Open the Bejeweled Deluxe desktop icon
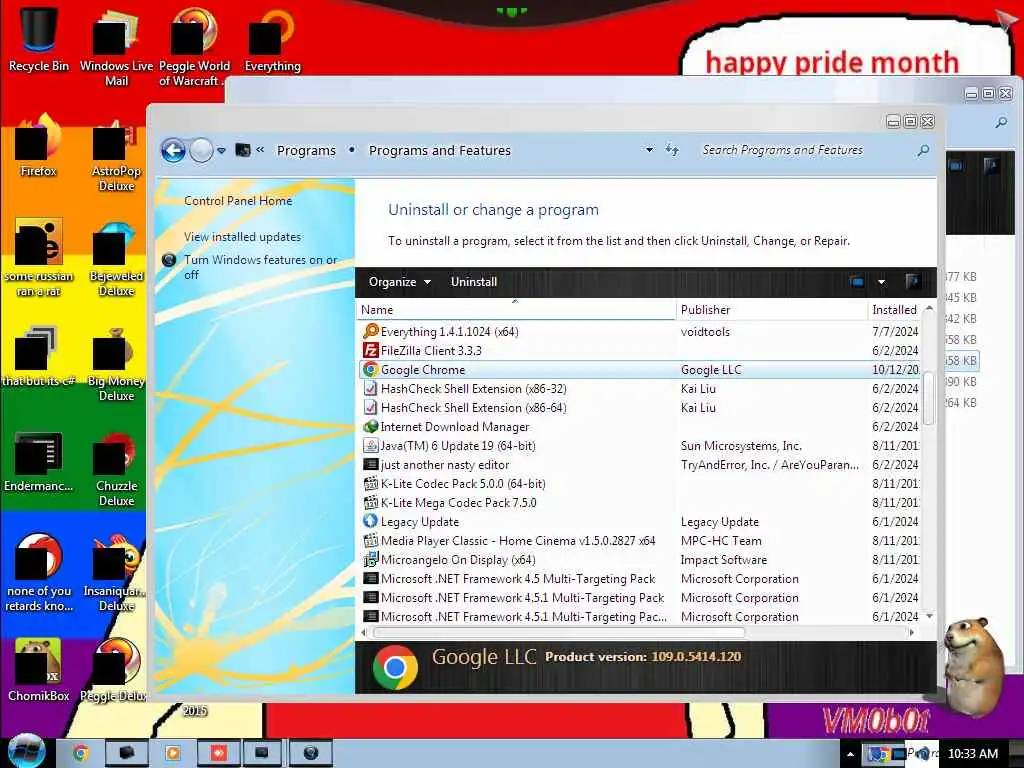The height and width of the screenshot is (768, 1024). point(116,260)
